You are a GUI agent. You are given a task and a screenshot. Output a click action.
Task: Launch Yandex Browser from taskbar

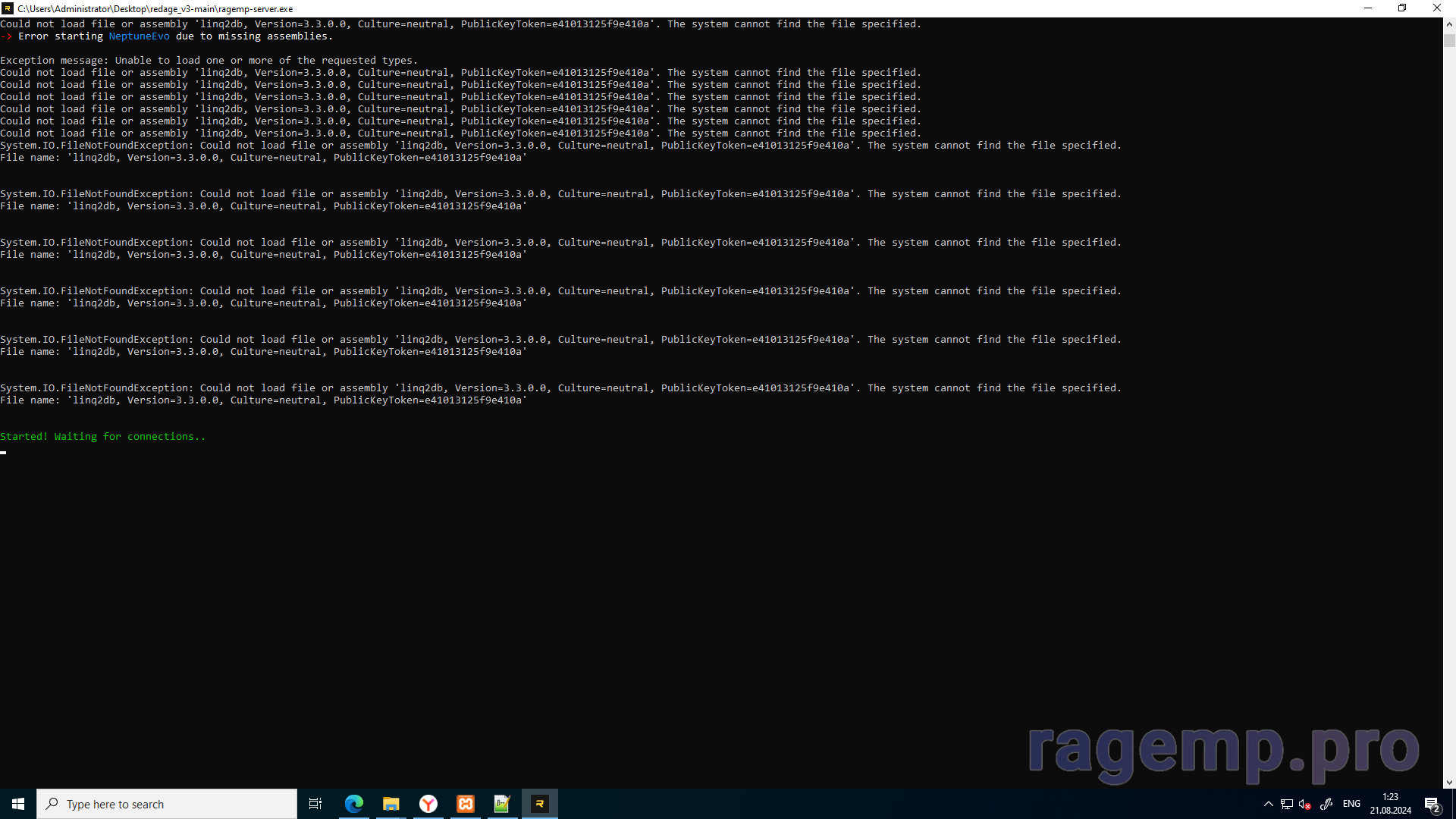[428, 804]
